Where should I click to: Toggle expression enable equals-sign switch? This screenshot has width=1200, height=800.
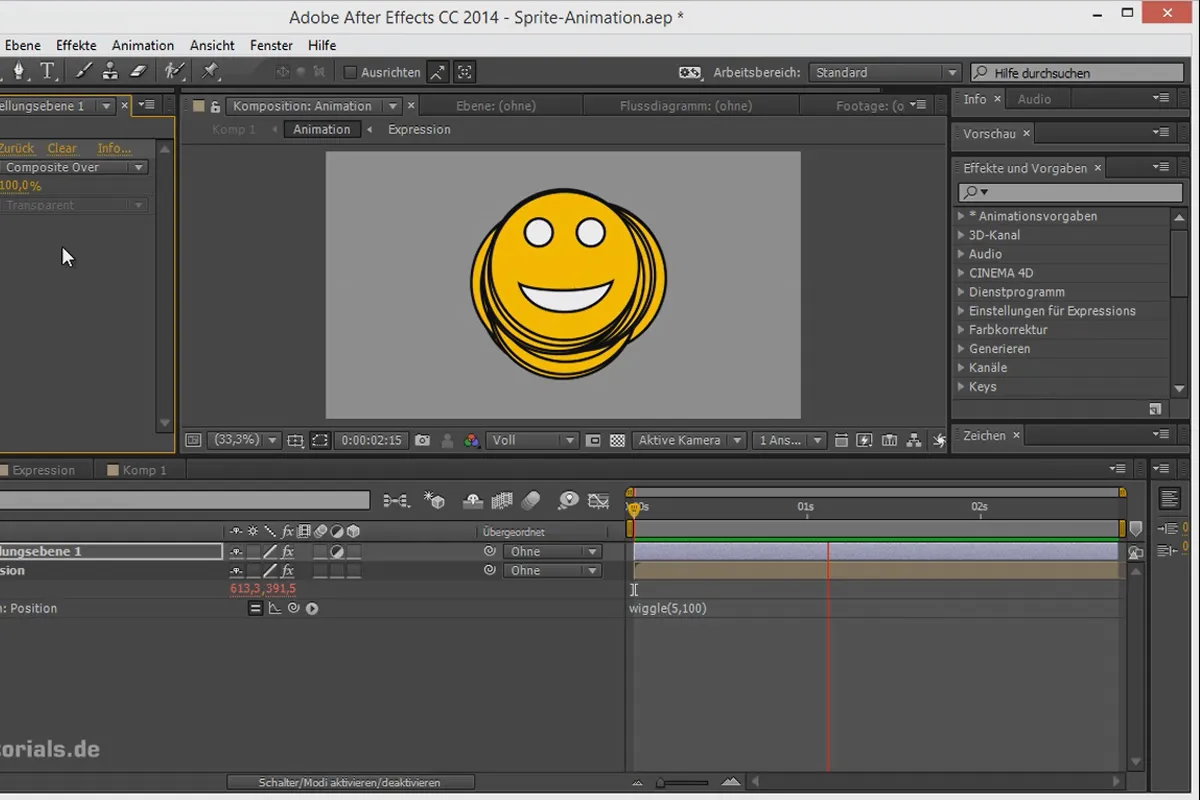pos(256,608)
